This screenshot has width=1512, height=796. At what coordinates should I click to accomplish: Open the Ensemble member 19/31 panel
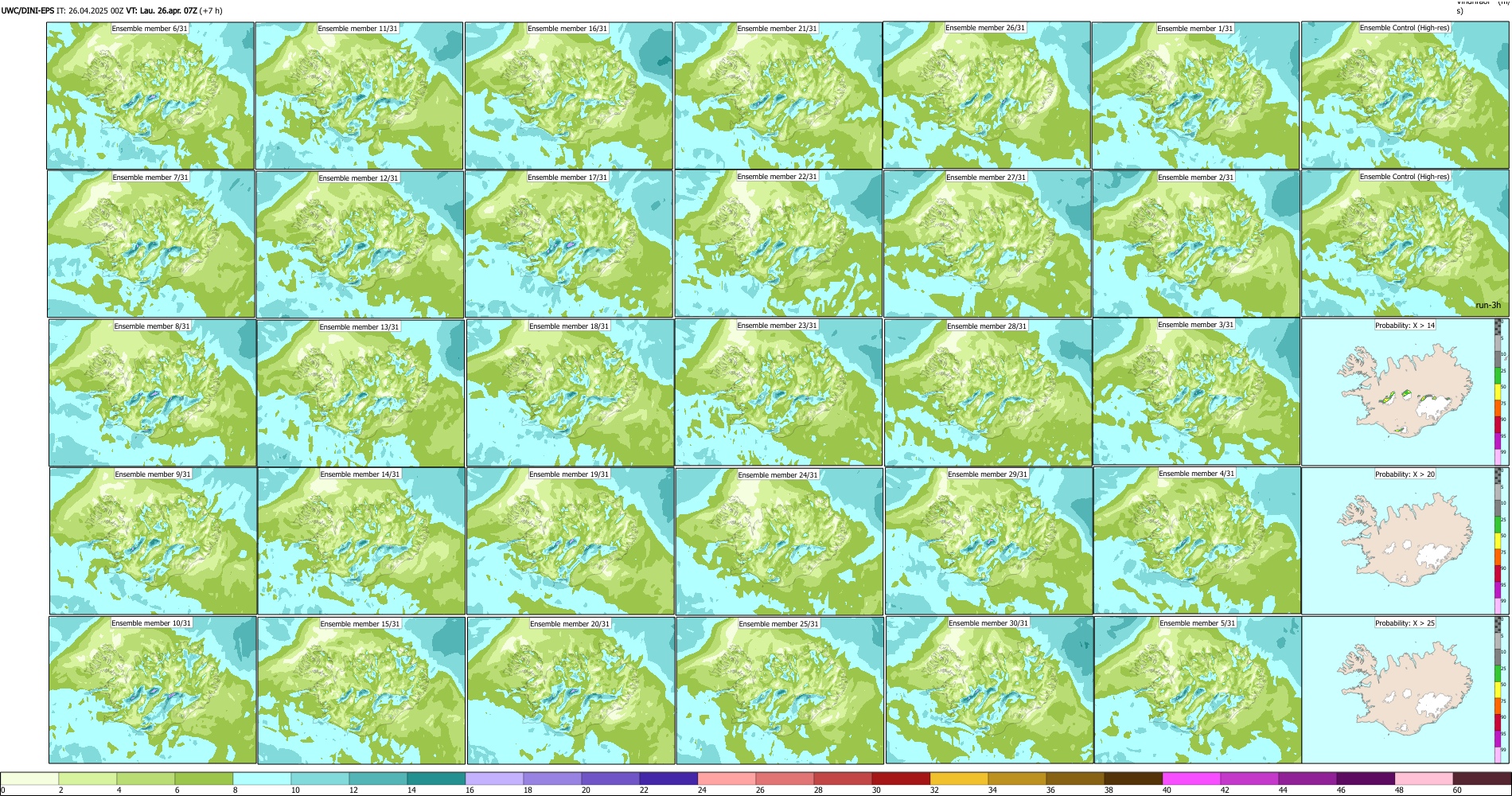pyautogui.click(x=570, y=541)
